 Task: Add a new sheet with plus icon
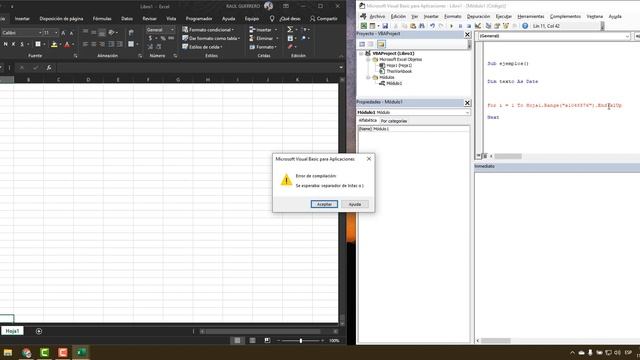click(x=38, y=331)
